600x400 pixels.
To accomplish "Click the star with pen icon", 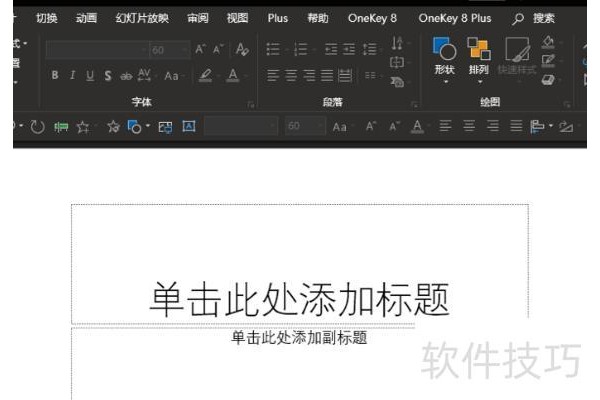I will 113,126.
